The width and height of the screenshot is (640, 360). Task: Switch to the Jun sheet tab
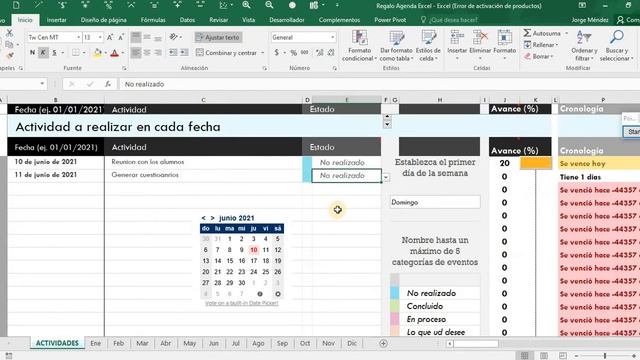coord(213,343)
